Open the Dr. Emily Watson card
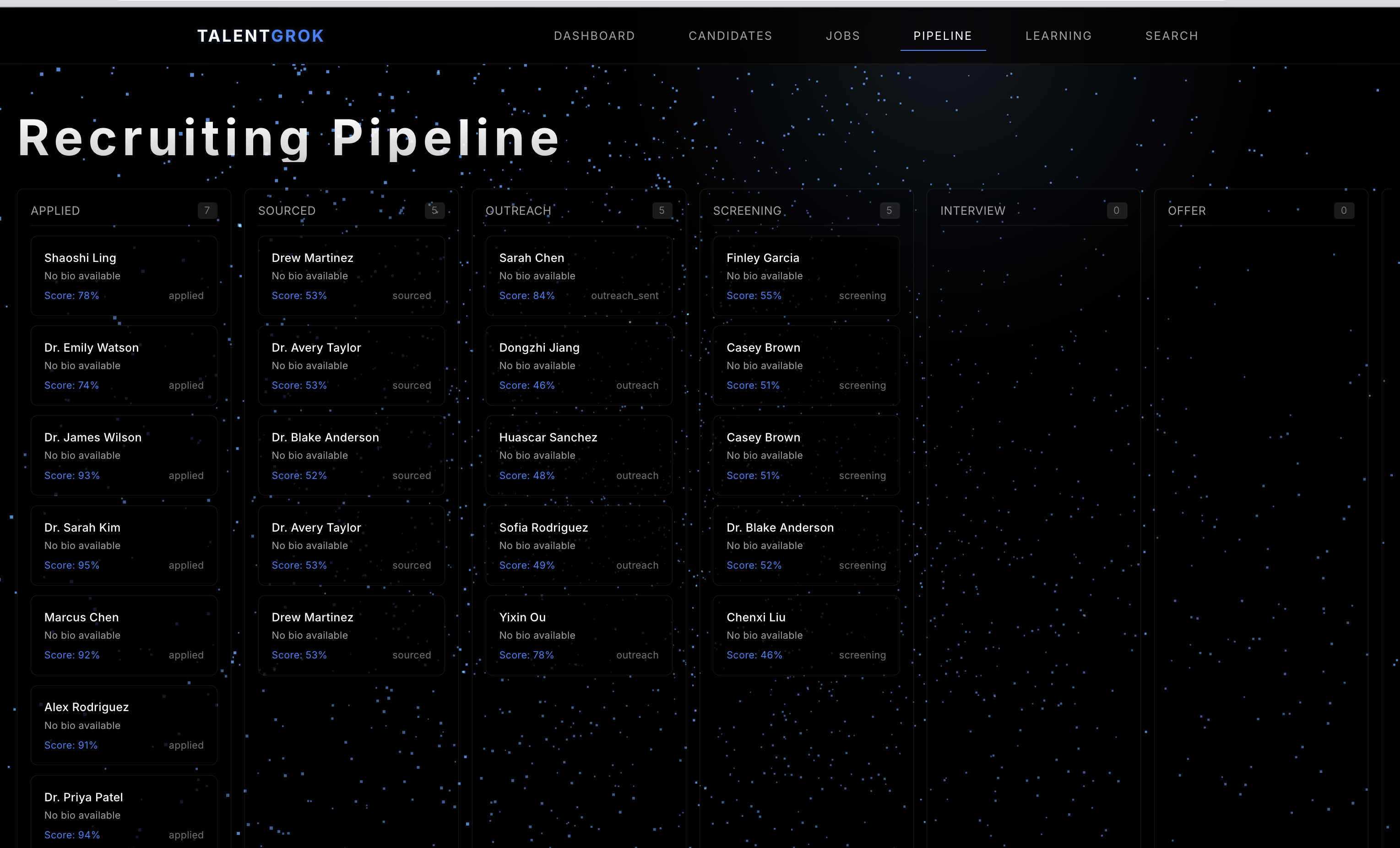This screenshot has height=848, width=1400. tap(124, 365)
